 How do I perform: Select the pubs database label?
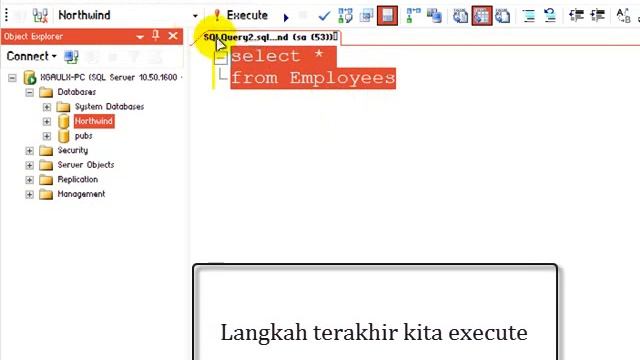pos(84,136)
